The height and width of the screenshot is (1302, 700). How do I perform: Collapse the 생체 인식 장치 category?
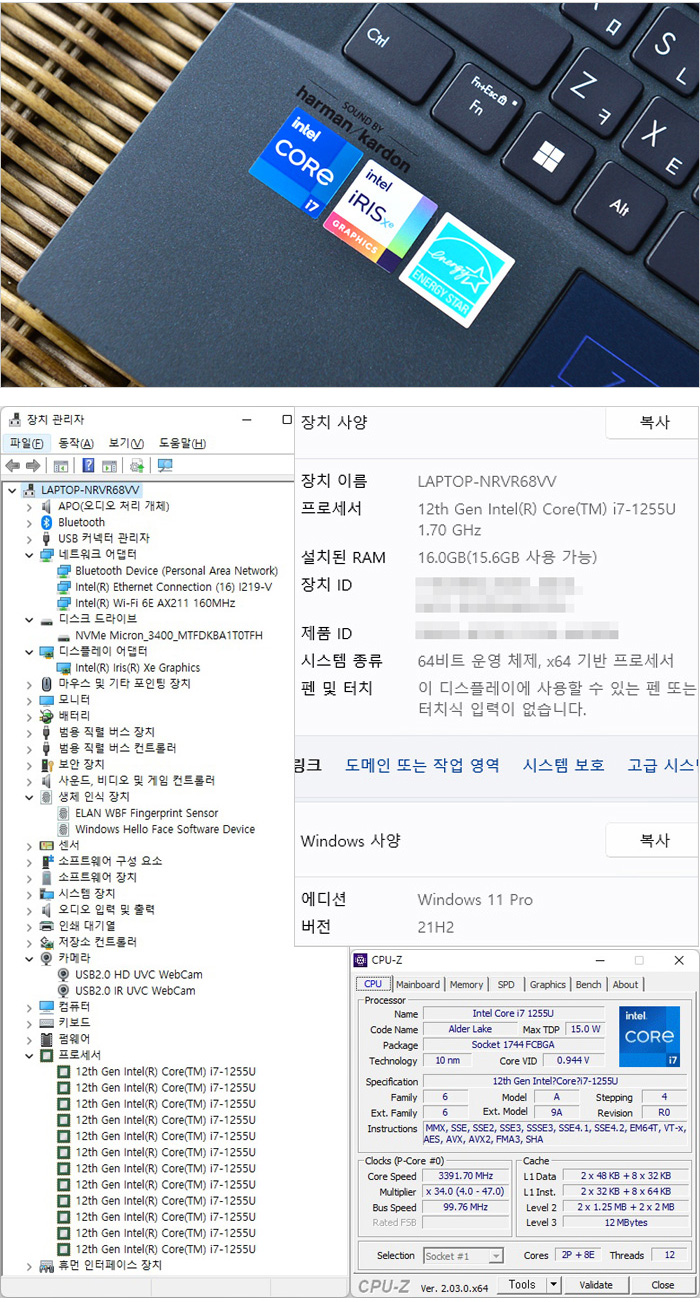point(30,797)
